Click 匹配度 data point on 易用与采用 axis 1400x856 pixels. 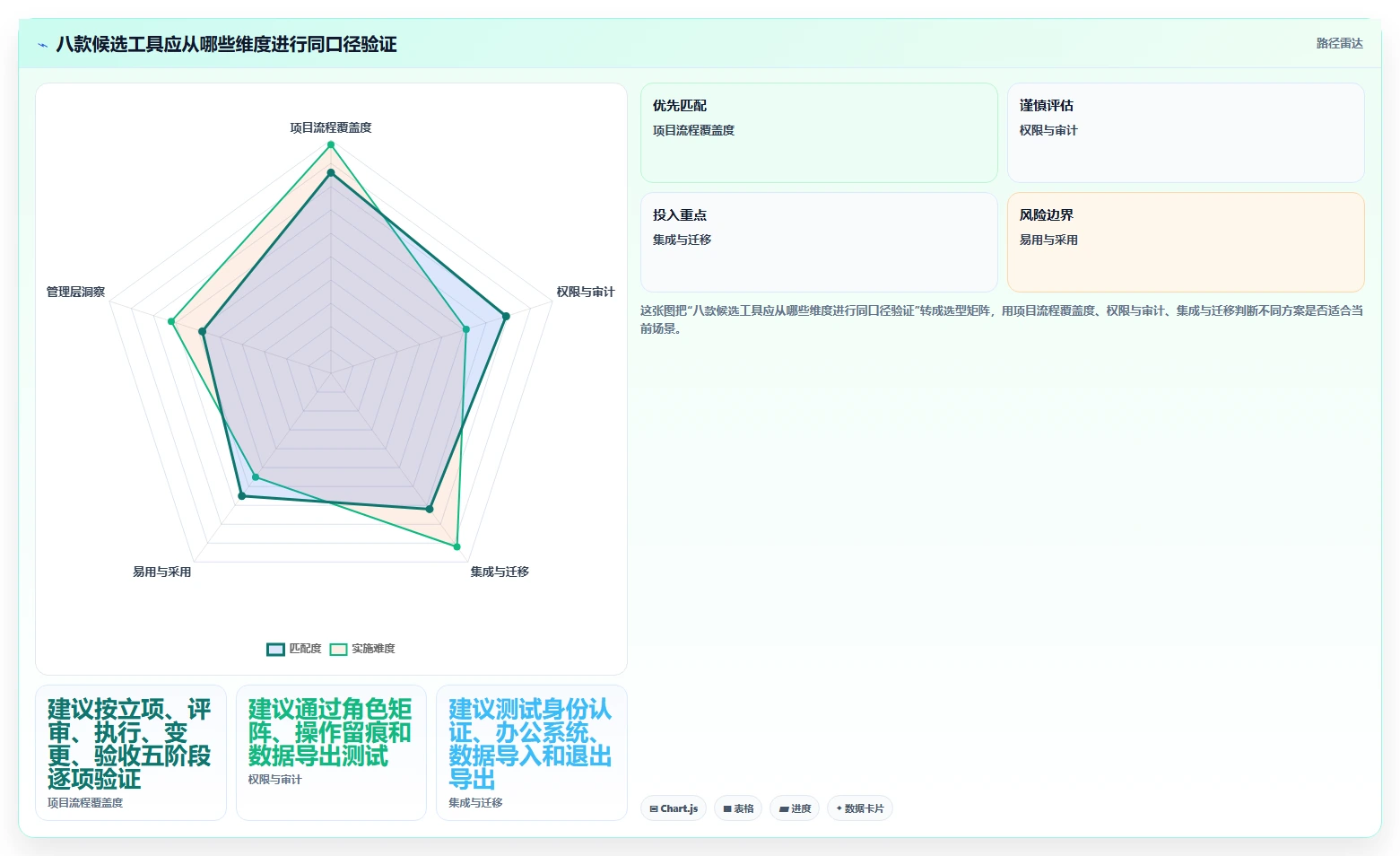241,496
